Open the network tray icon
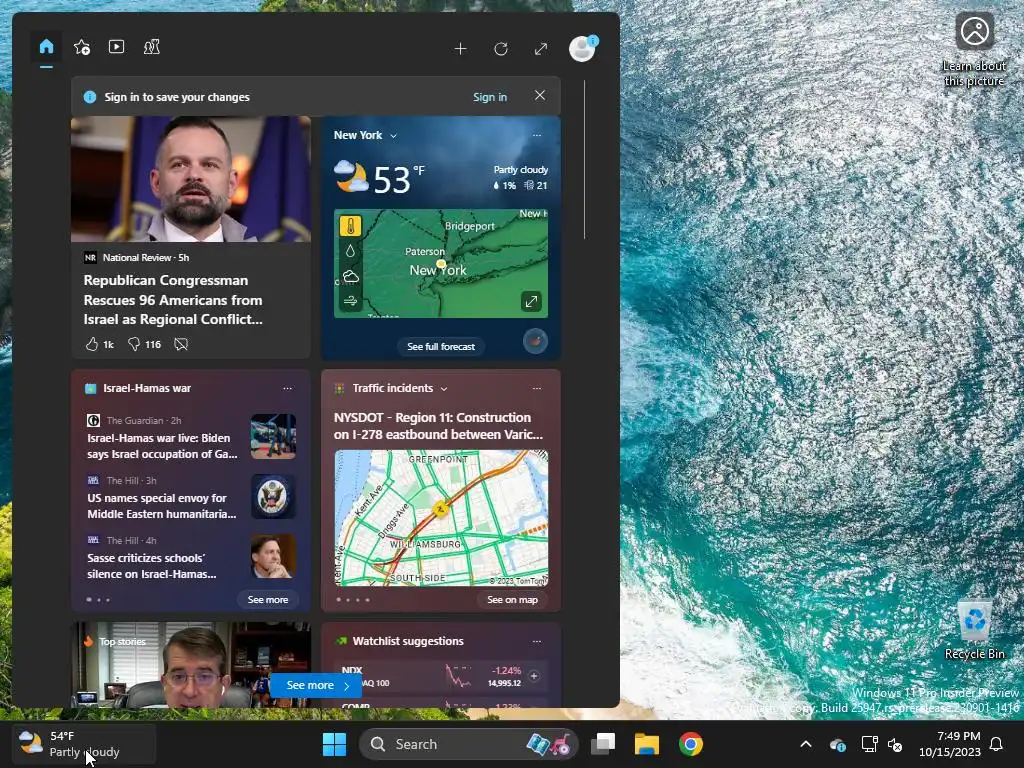The width and height of the screenshot is (1024, 768). click(869, 744)
